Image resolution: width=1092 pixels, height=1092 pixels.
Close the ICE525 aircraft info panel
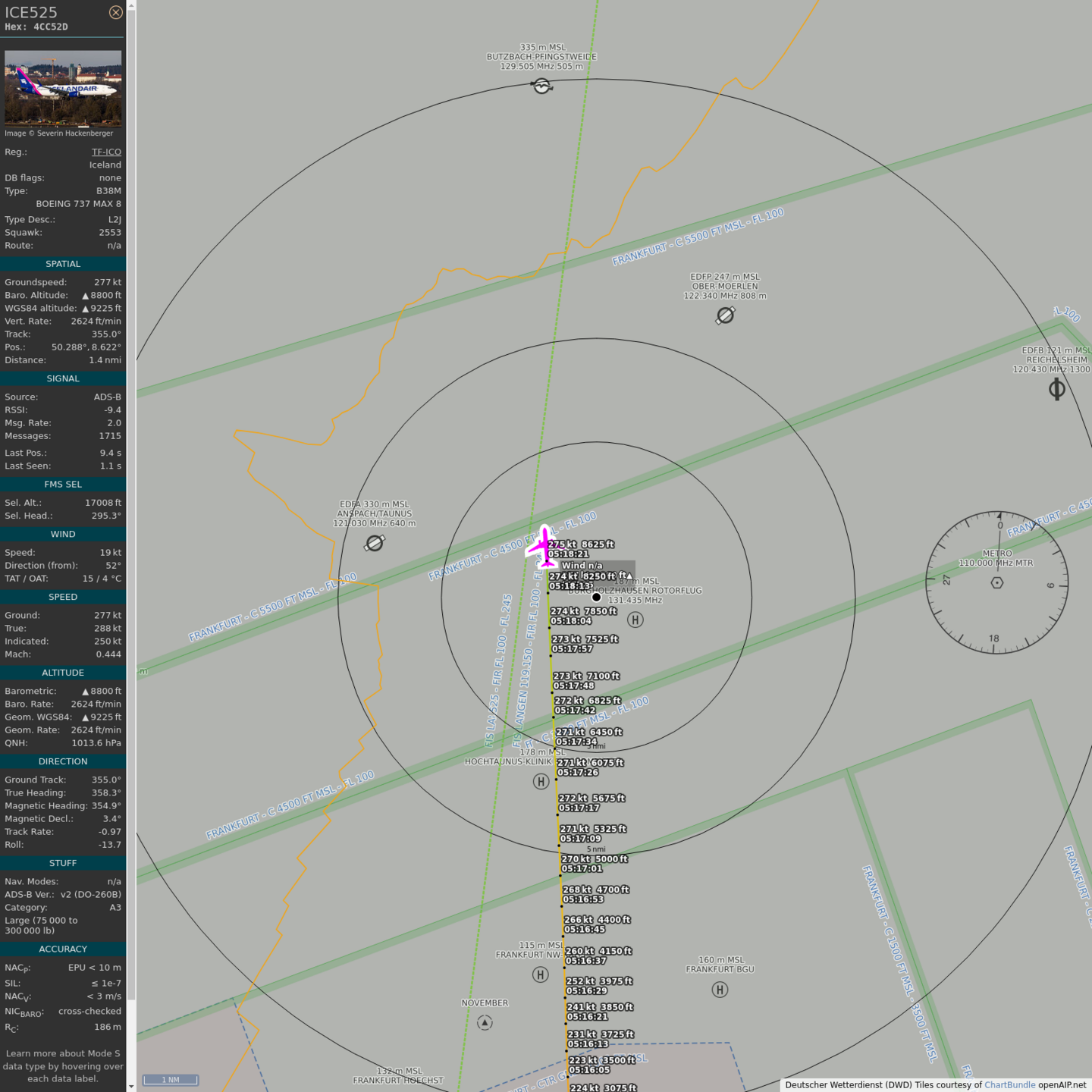pyautogui.click(x=115, y=12)
